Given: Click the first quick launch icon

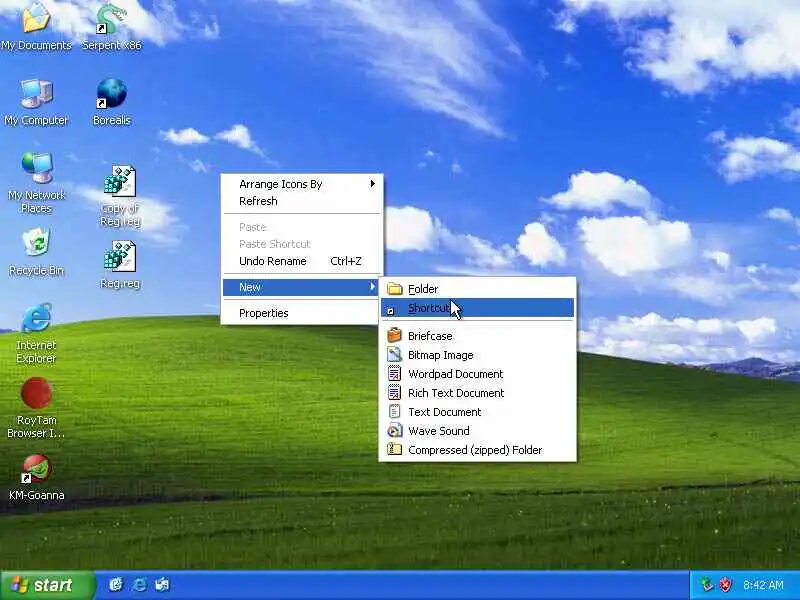Looking at the screenshot, I should tap(116, 584).
